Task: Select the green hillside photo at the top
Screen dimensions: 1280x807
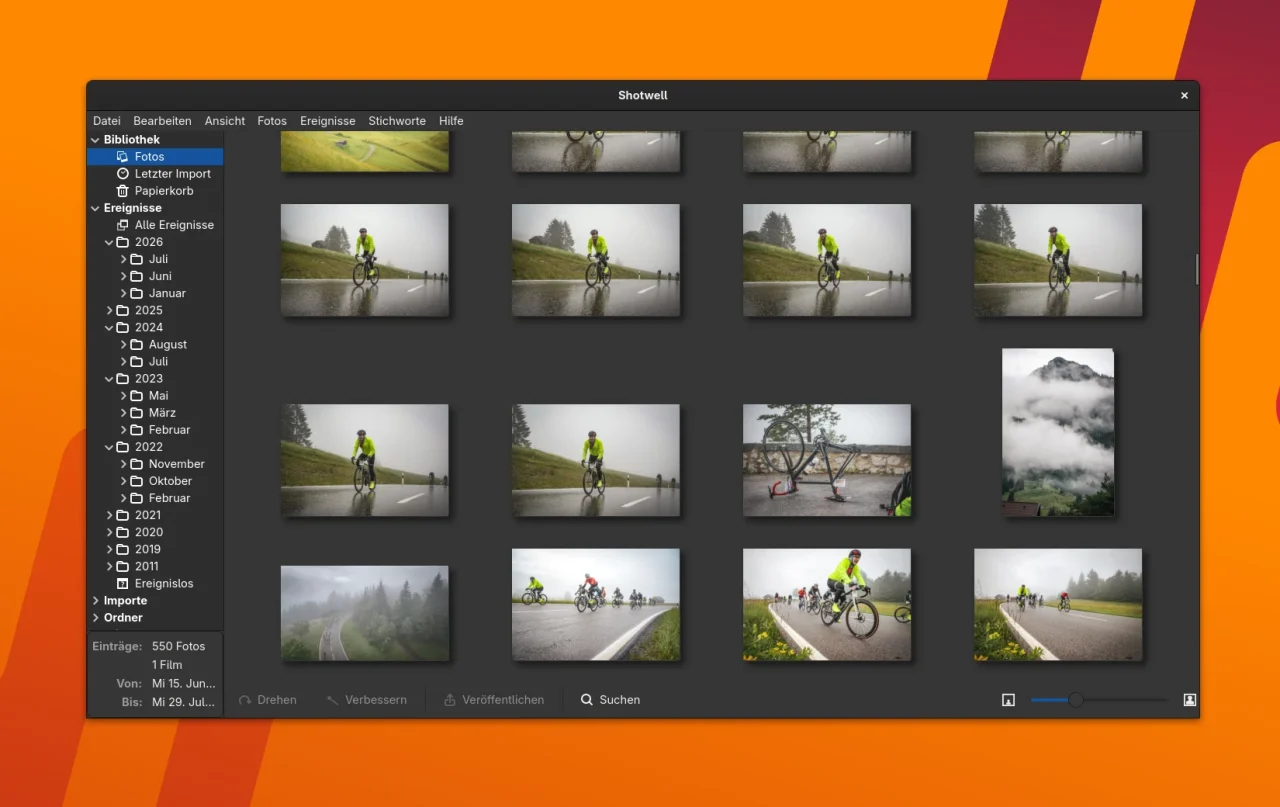Action: pos(365,151)
